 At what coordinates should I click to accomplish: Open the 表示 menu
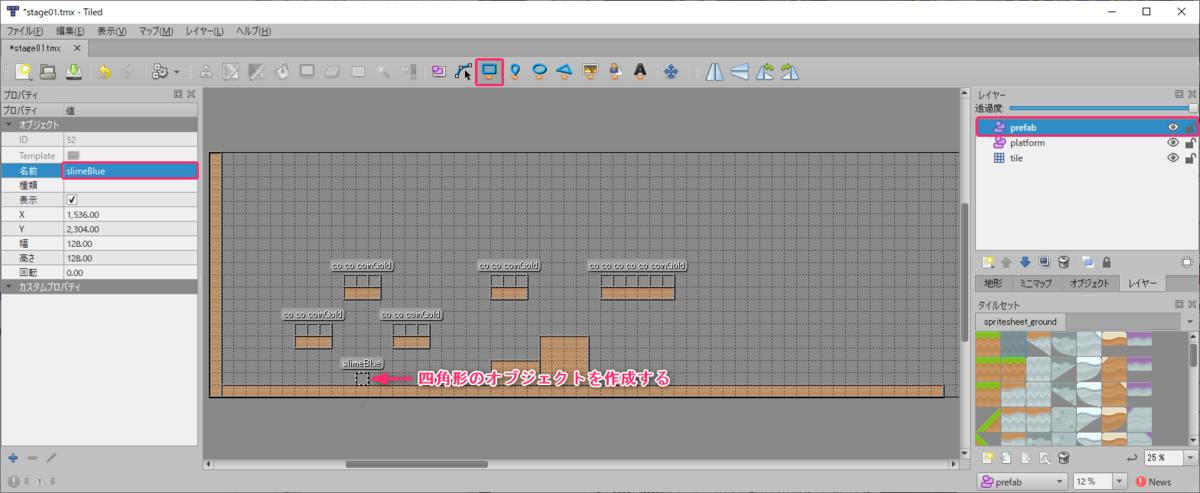(x=111, y=32)
